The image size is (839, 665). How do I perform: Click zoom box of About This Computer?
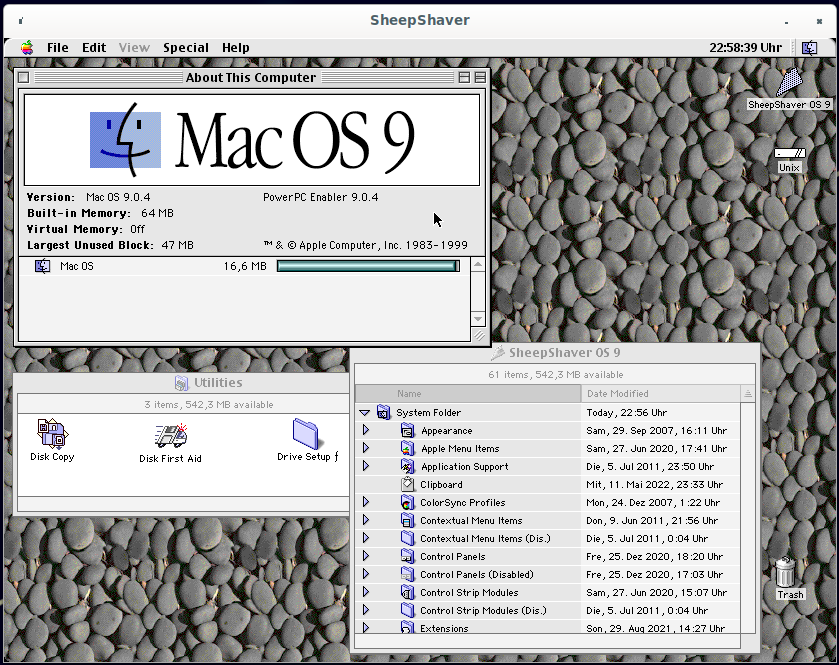464,78
